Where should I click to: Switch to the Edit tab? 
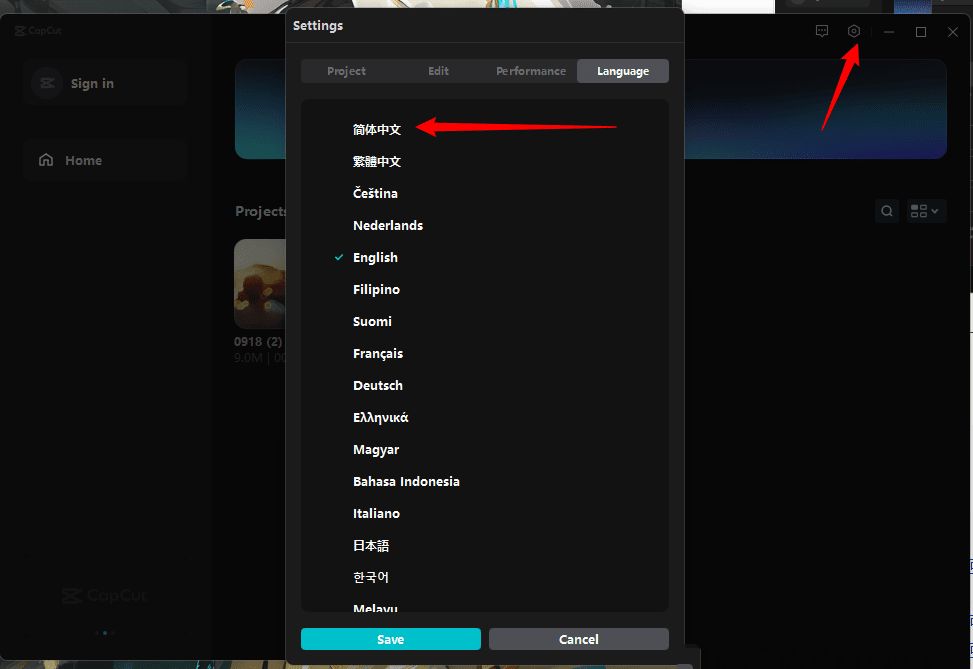438,71
